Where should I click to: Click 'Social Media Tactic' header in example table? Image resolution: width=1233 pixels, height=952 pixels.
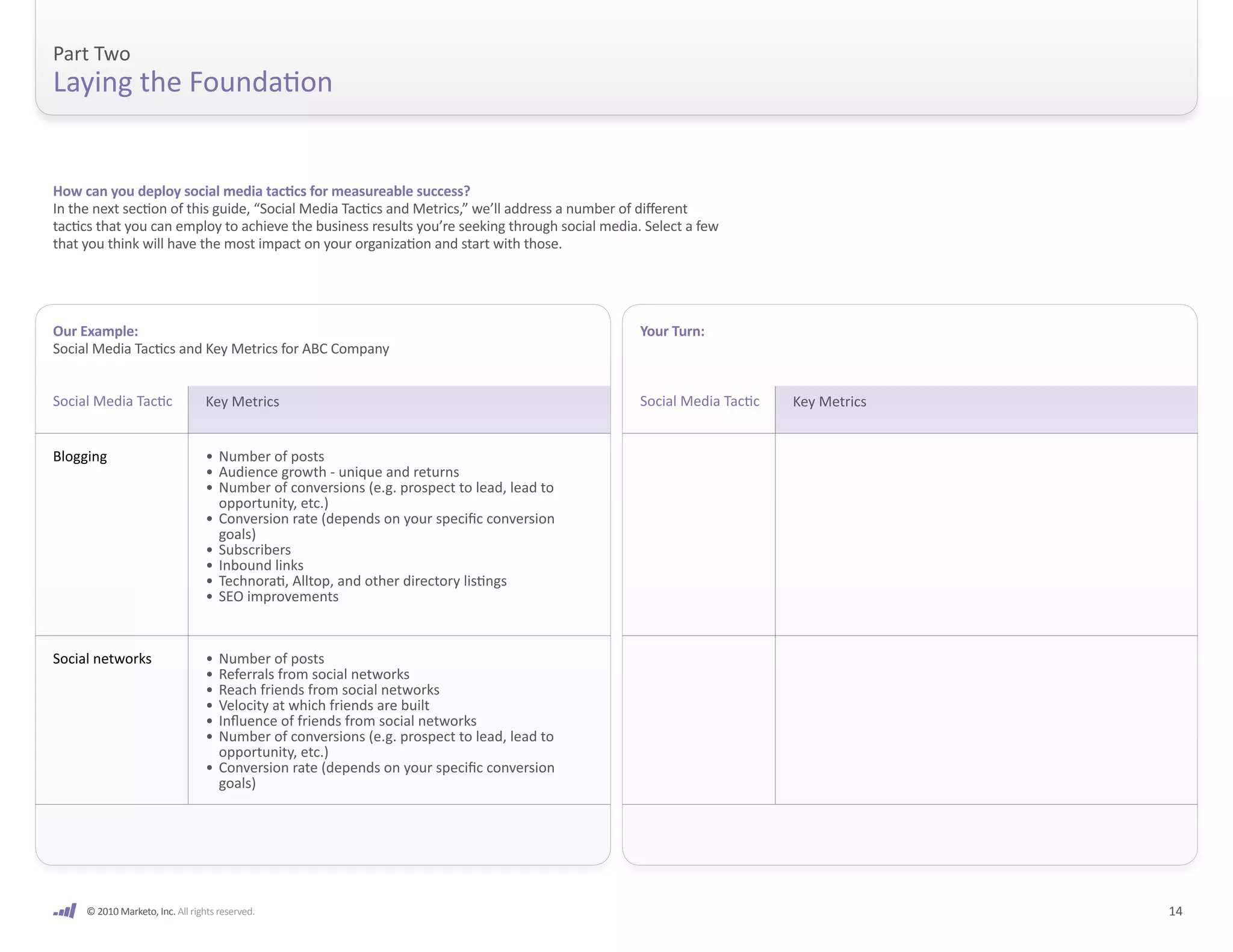coord(113,401)
